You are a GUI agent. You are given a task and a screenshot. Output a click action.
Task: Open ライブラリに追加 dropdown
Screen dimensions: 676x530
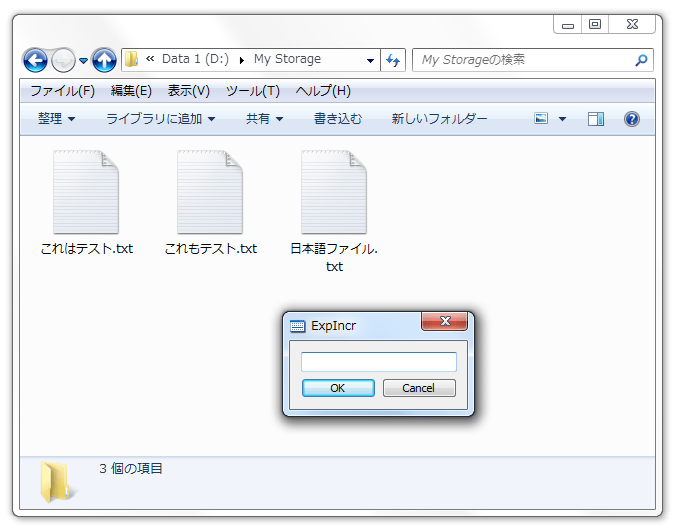(x=160, y=119)
